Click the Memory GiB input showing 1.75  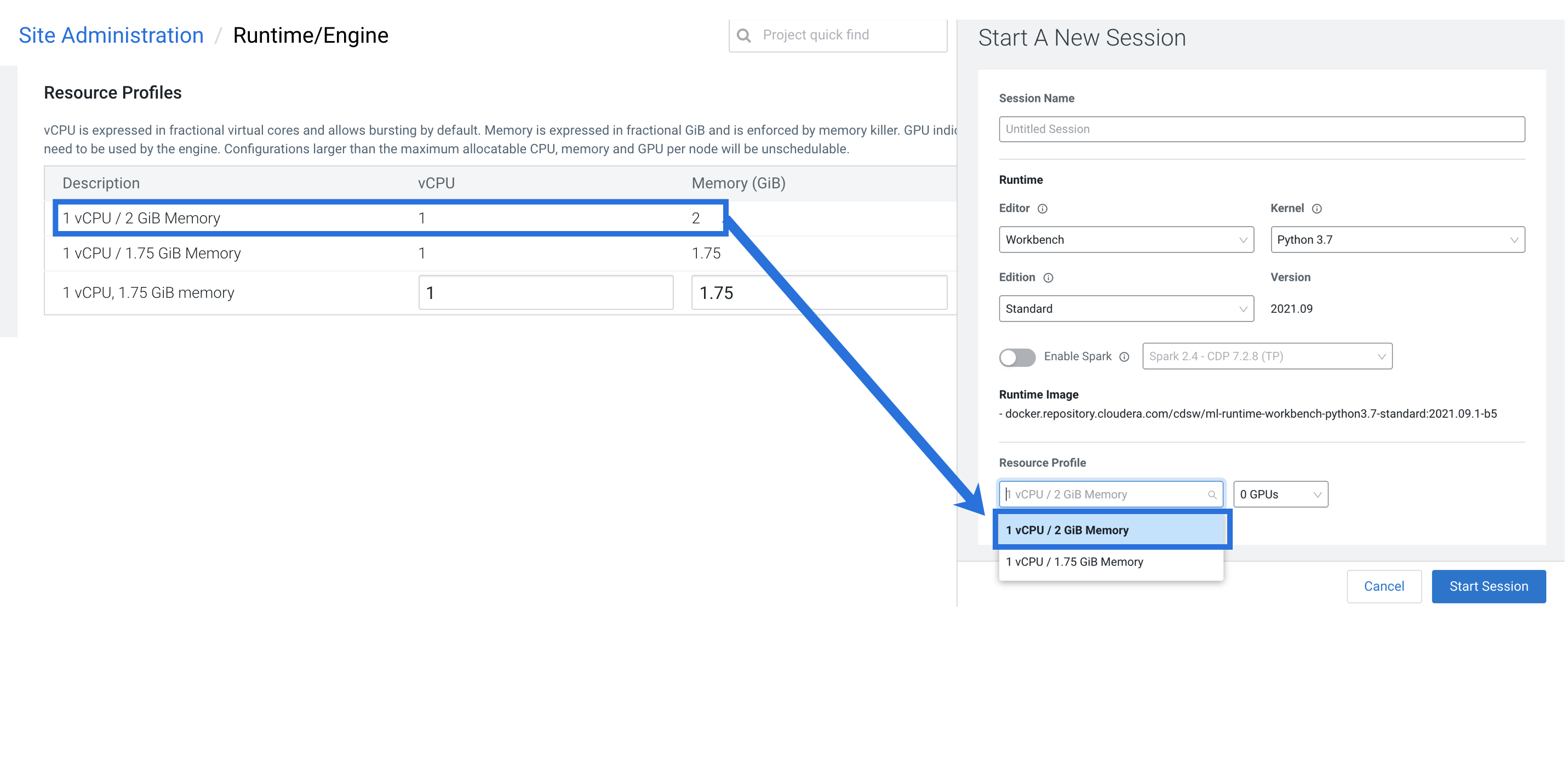pyautogui.click(x=819, y=292)
